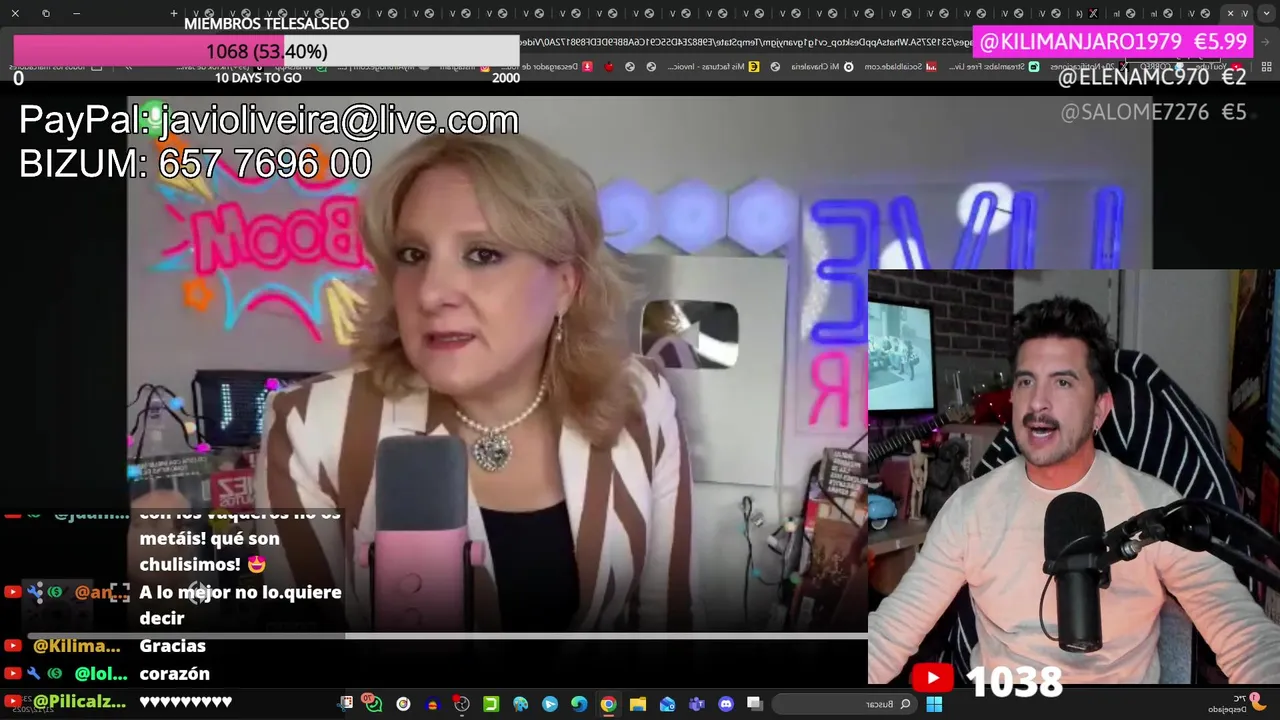The width and height of the screenshot is (1280, 720).
Task: Open Task View from the taskbar
Action: (x=755, y=704)
